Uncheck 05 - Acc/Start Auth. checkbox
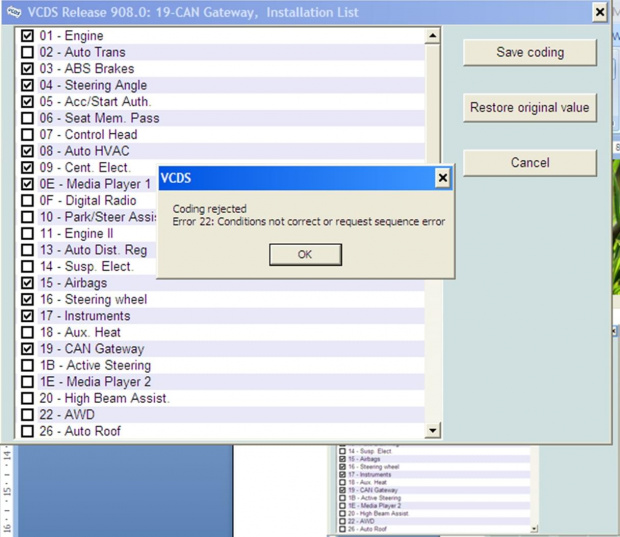 tap(27, 102)
